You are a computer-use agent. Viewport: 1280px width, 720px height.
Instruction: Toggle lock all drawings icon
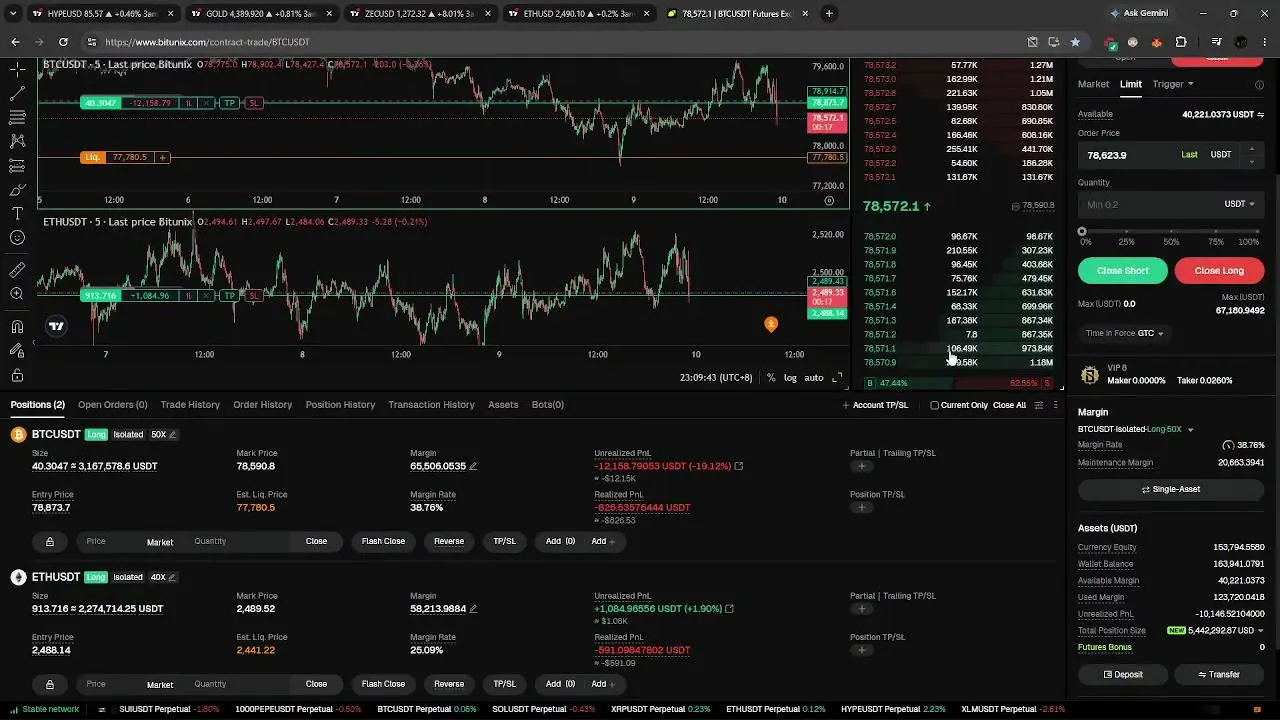17,375
